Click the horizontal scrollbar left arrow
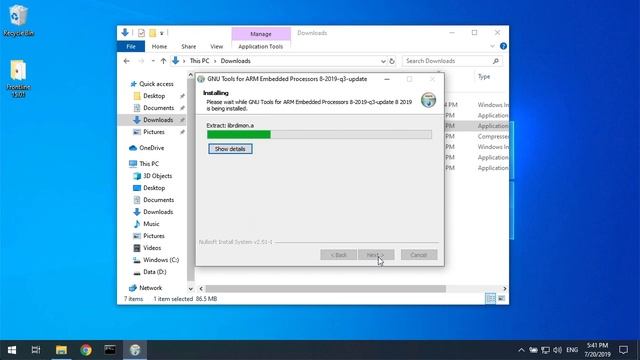The height and width of the screenshot is (360, 640). pyautogui.click(x=201, y=289)
